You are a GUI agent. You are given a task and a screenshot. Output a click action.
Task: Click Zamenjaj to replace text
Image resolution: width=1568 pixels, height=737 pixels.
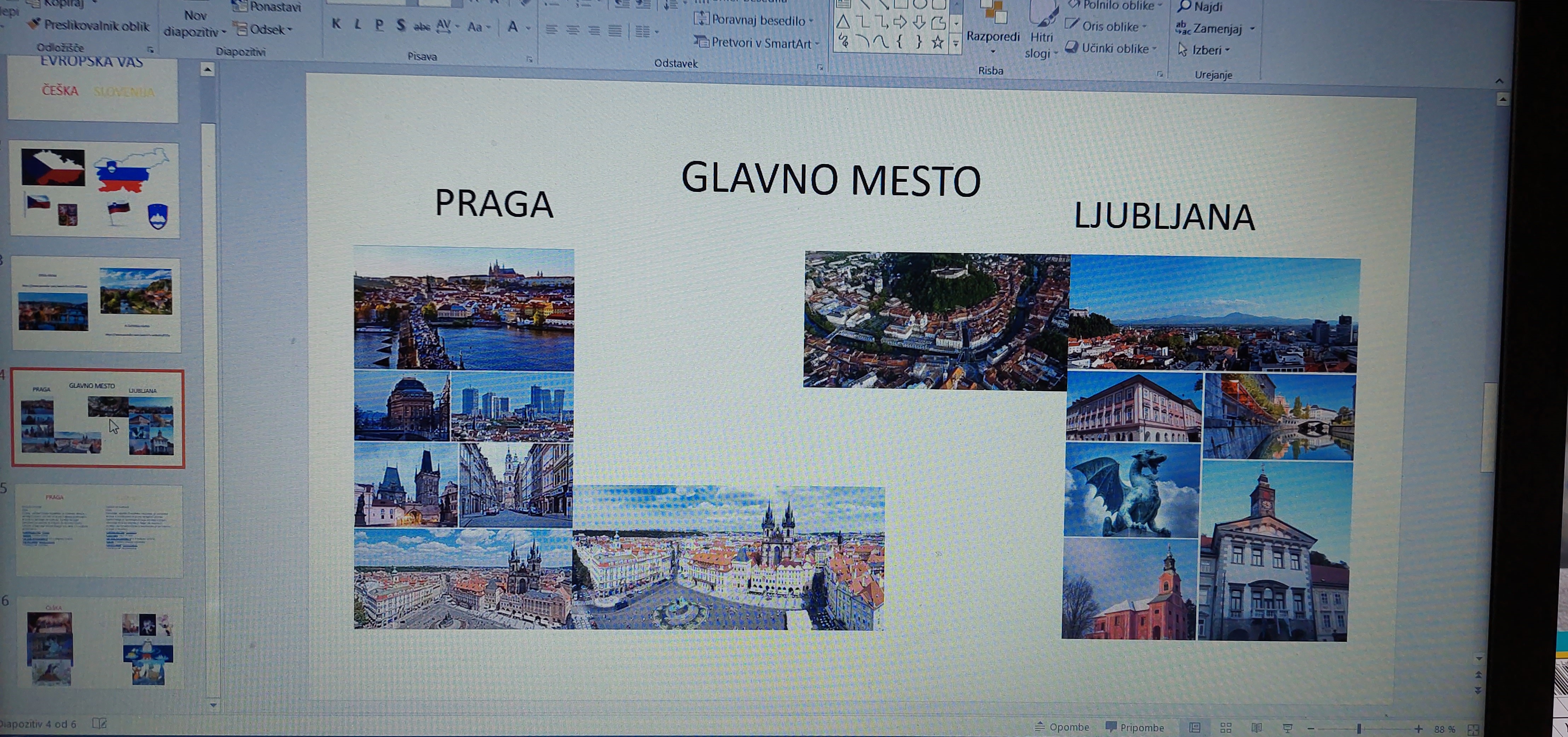pyautogui.click(x=1215, y=28)
